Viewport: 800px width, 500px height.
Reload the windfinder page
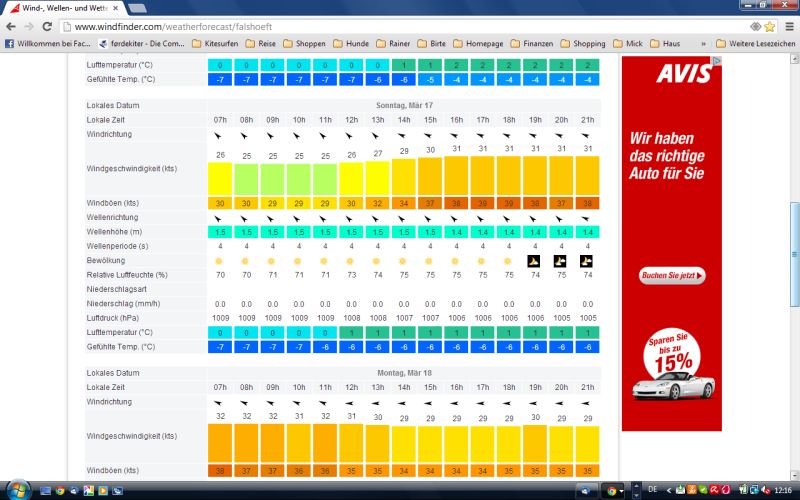coord(54,26)
